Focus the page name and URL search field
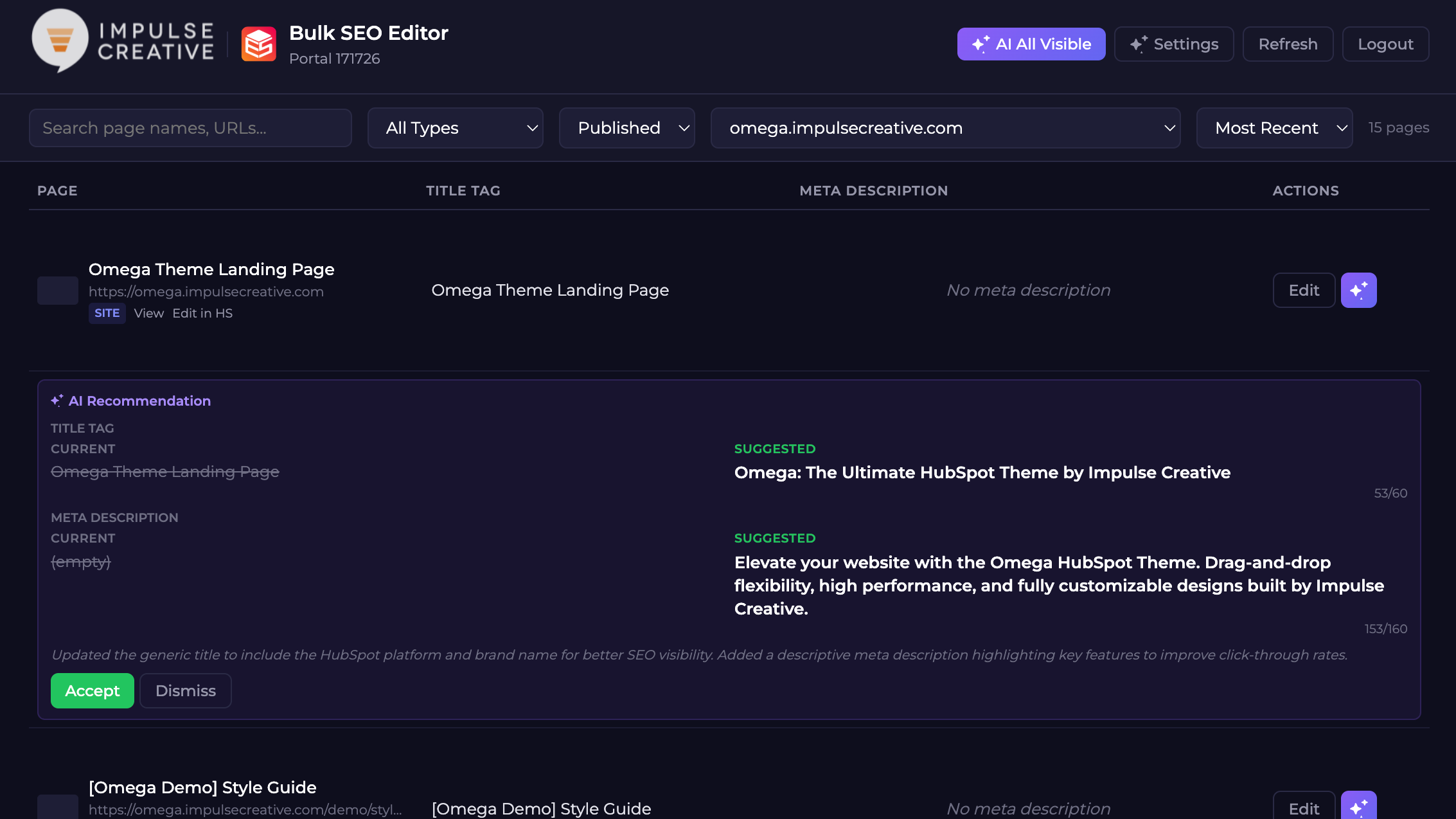Screen dimensions: 1456x819 click(190, 128)
